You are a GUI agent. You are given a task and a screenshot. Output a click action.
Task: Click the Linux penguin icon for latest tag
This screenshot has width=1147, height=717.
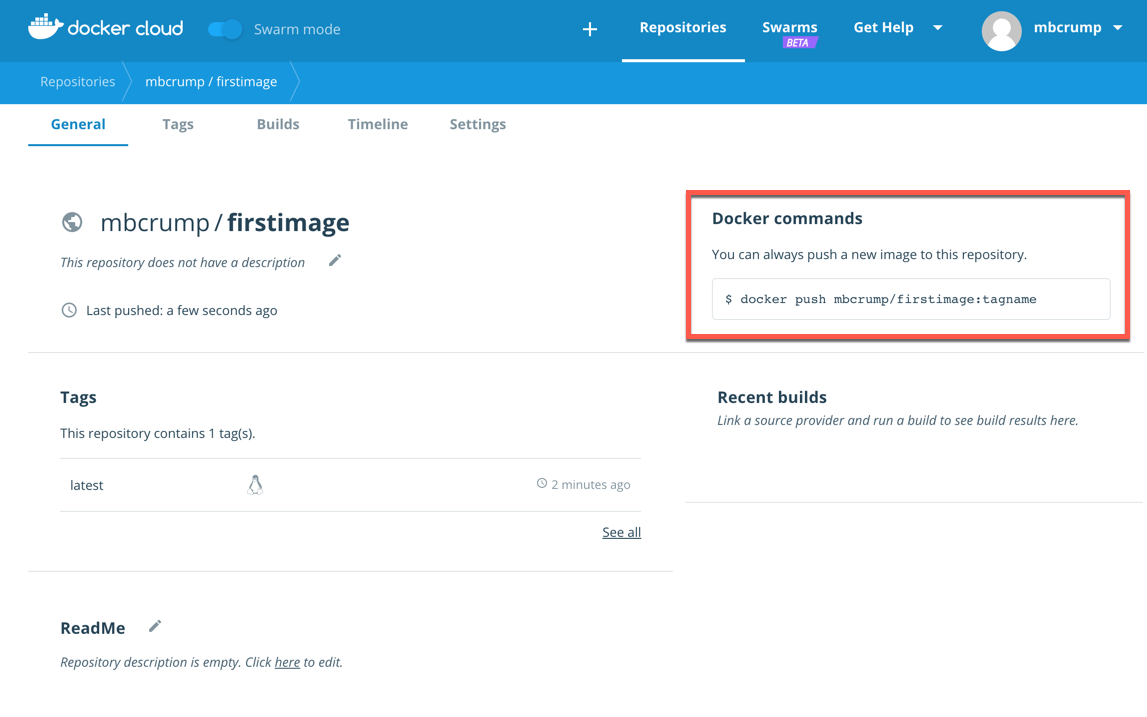click(x=255, y=485)
